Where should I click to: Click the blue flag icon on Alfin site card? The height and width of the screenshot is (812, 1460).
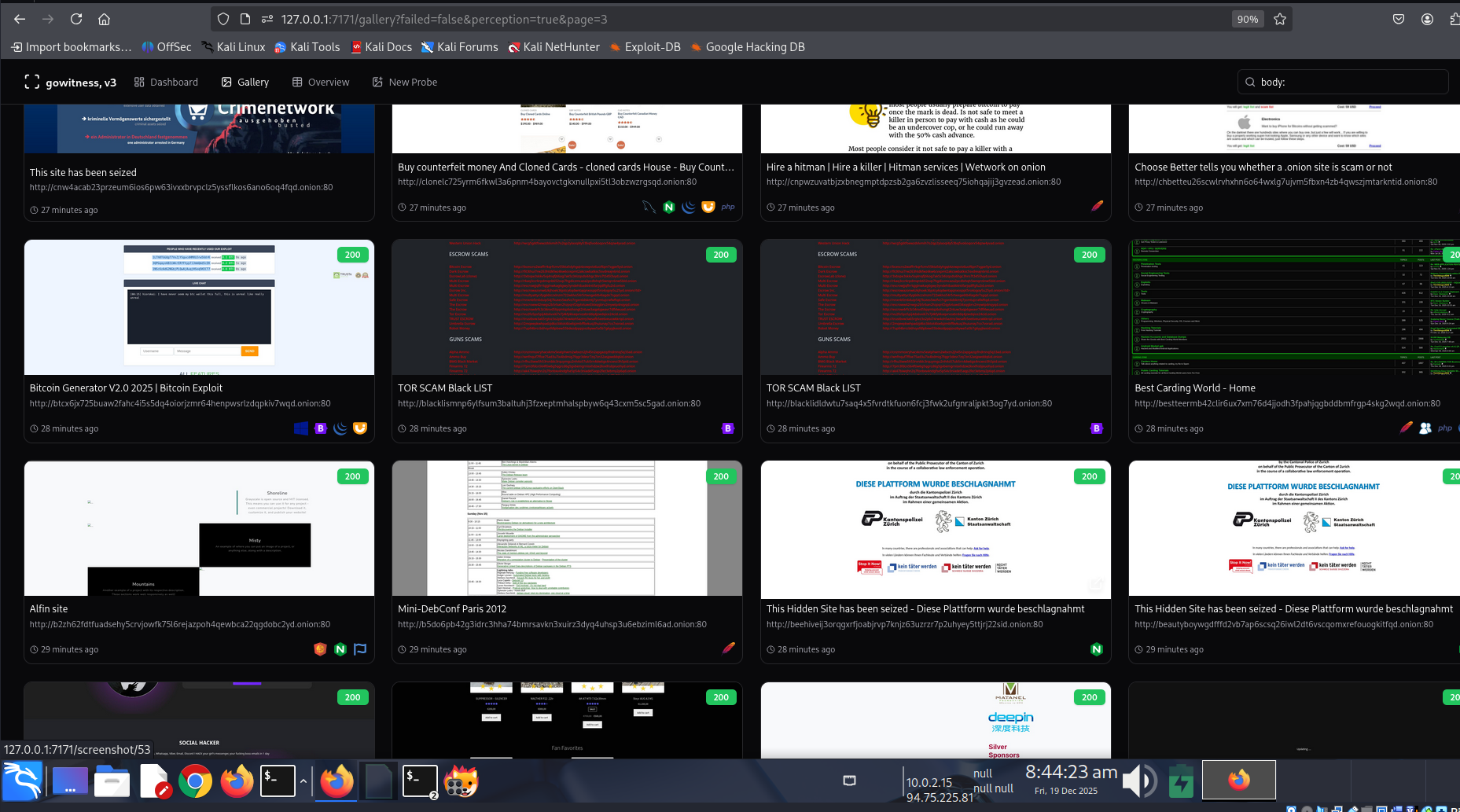click(x=360, y=649)
